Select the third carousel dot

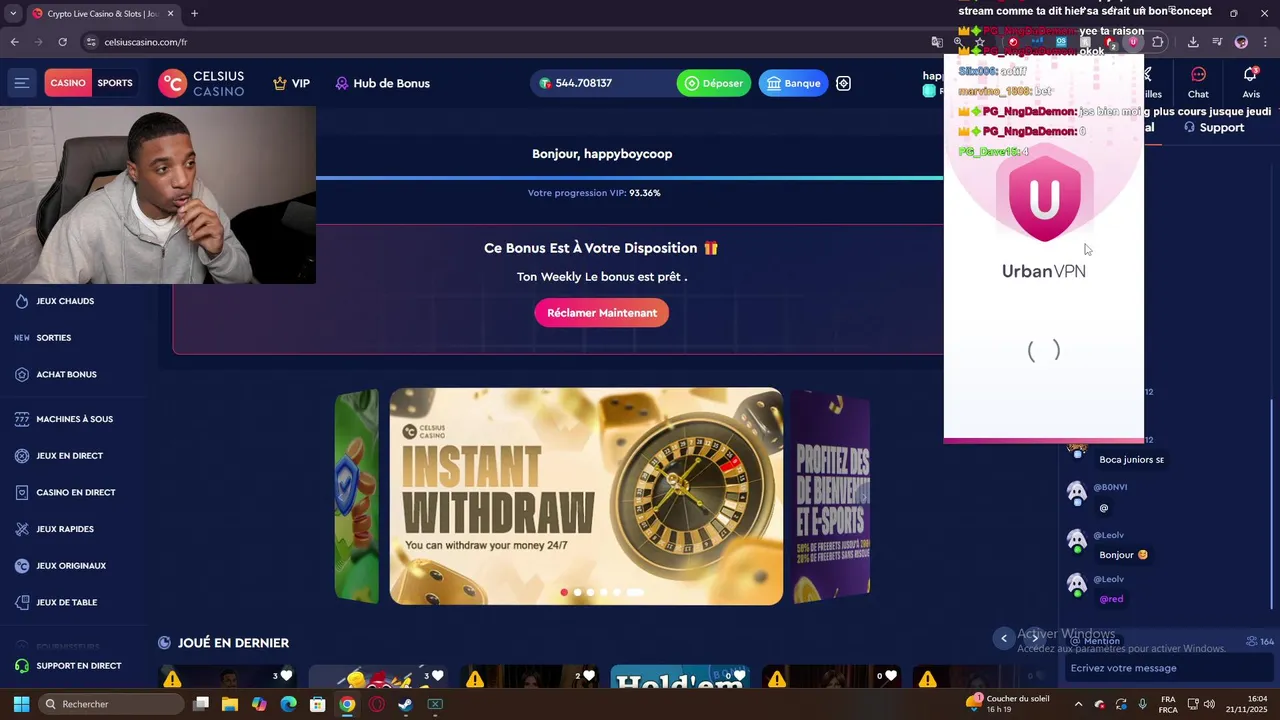coord(590,592)
